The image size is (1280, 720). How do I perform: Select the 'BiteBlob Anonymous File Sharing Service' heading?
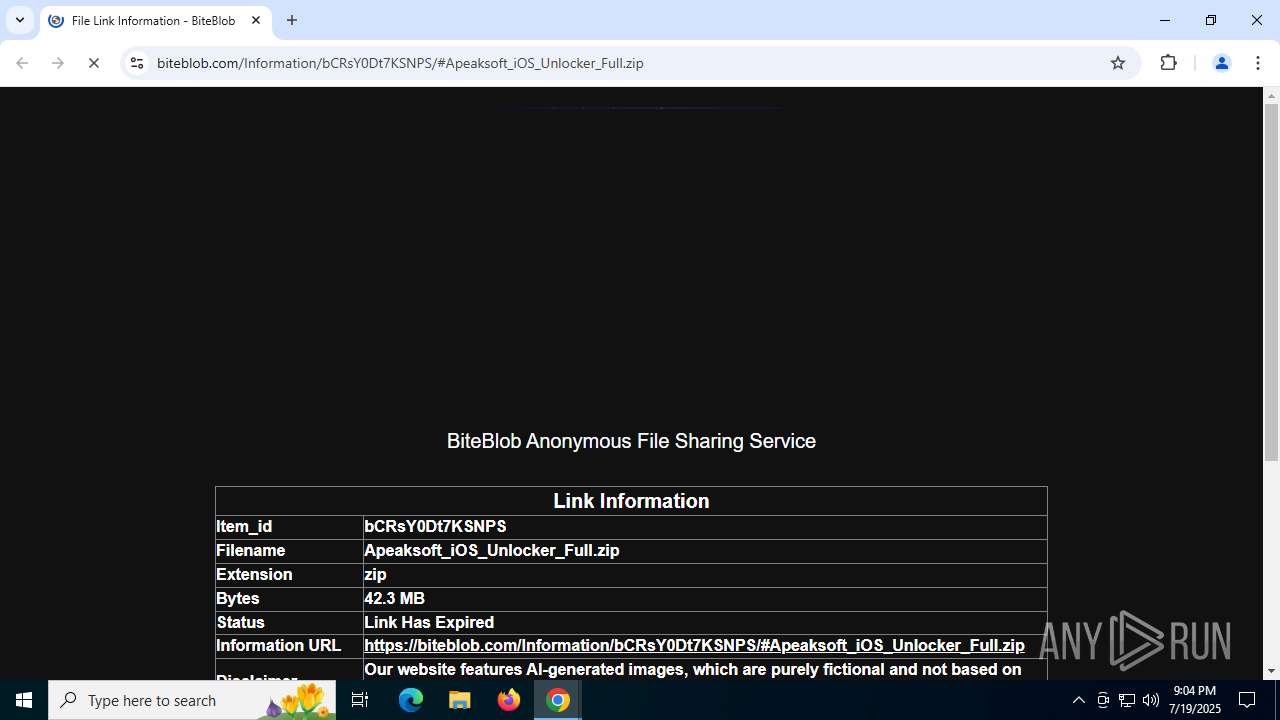click(631, 441)
